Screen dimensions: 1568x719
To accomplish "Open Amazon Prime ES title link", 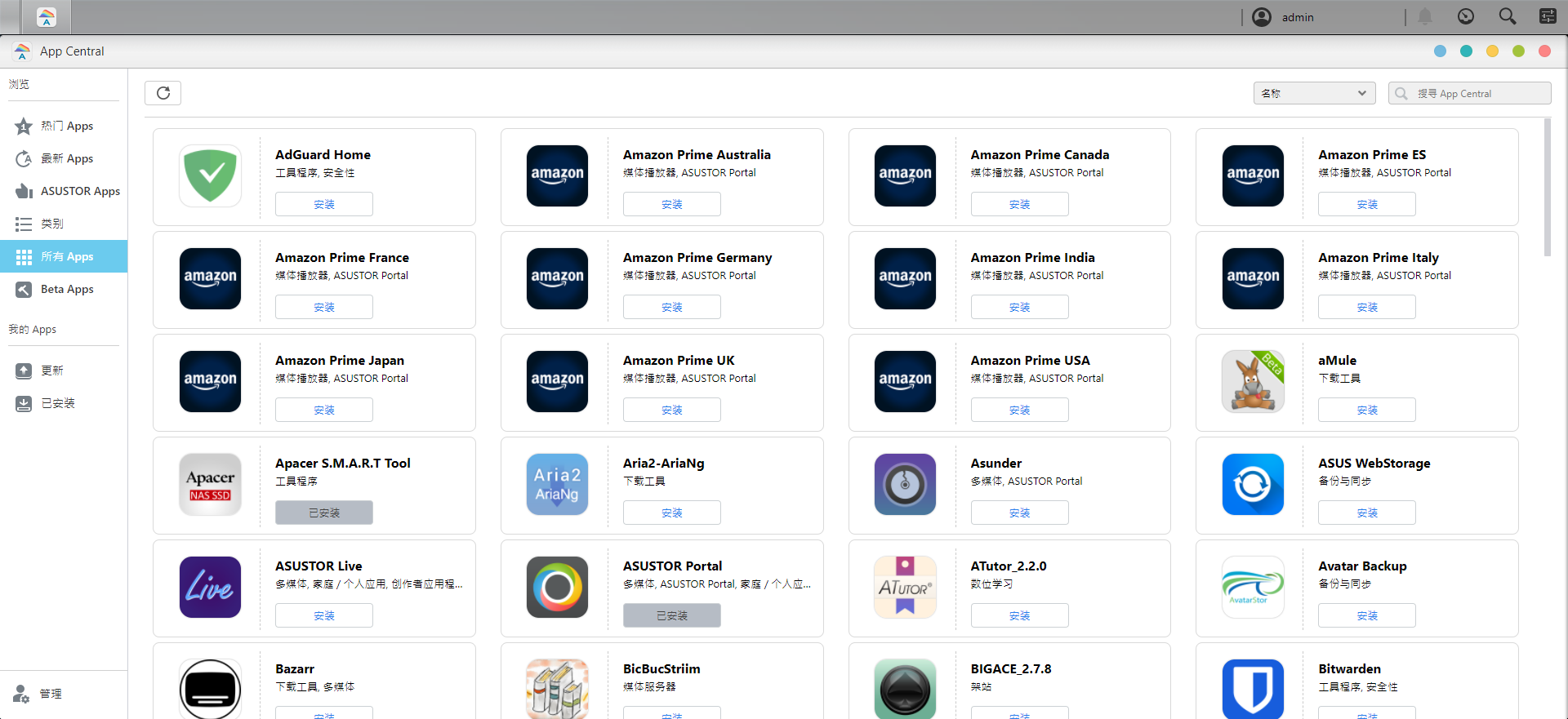I will coord(1372,154).
